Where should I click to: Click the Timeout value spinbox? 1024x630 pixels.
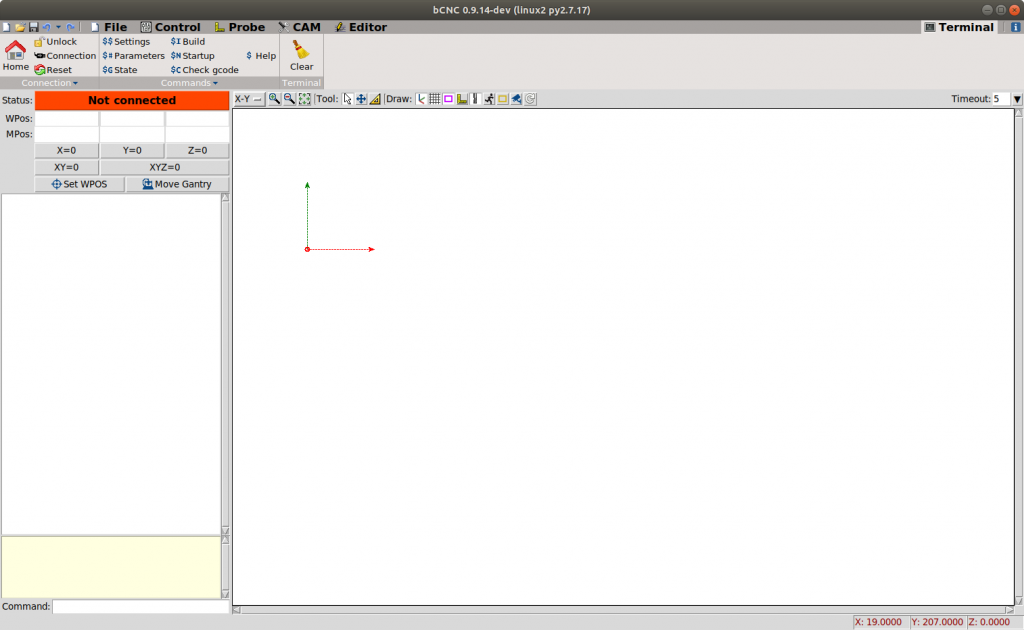coord(1000,99)
